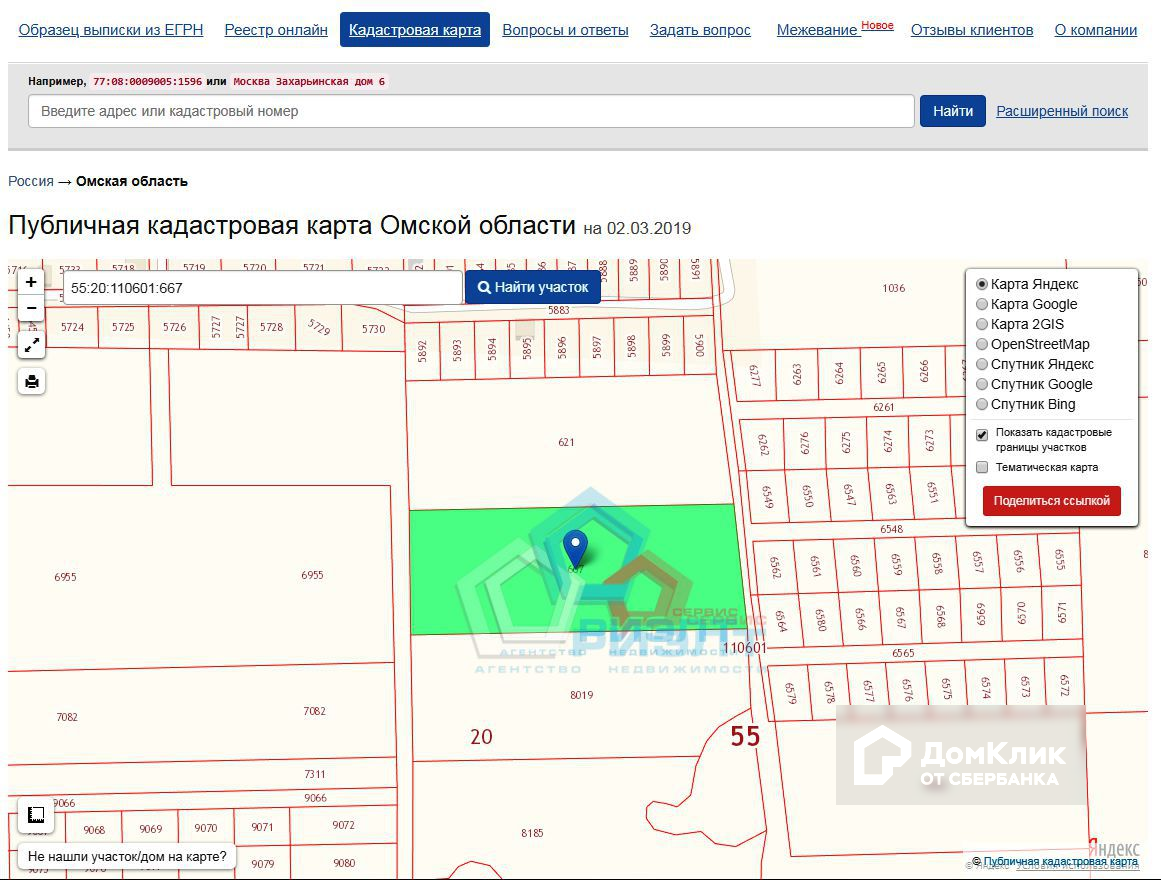The height and width of the screenshot is (880, 1161).
Task: Open the ruler measurement tool
Action: (36, 816)
